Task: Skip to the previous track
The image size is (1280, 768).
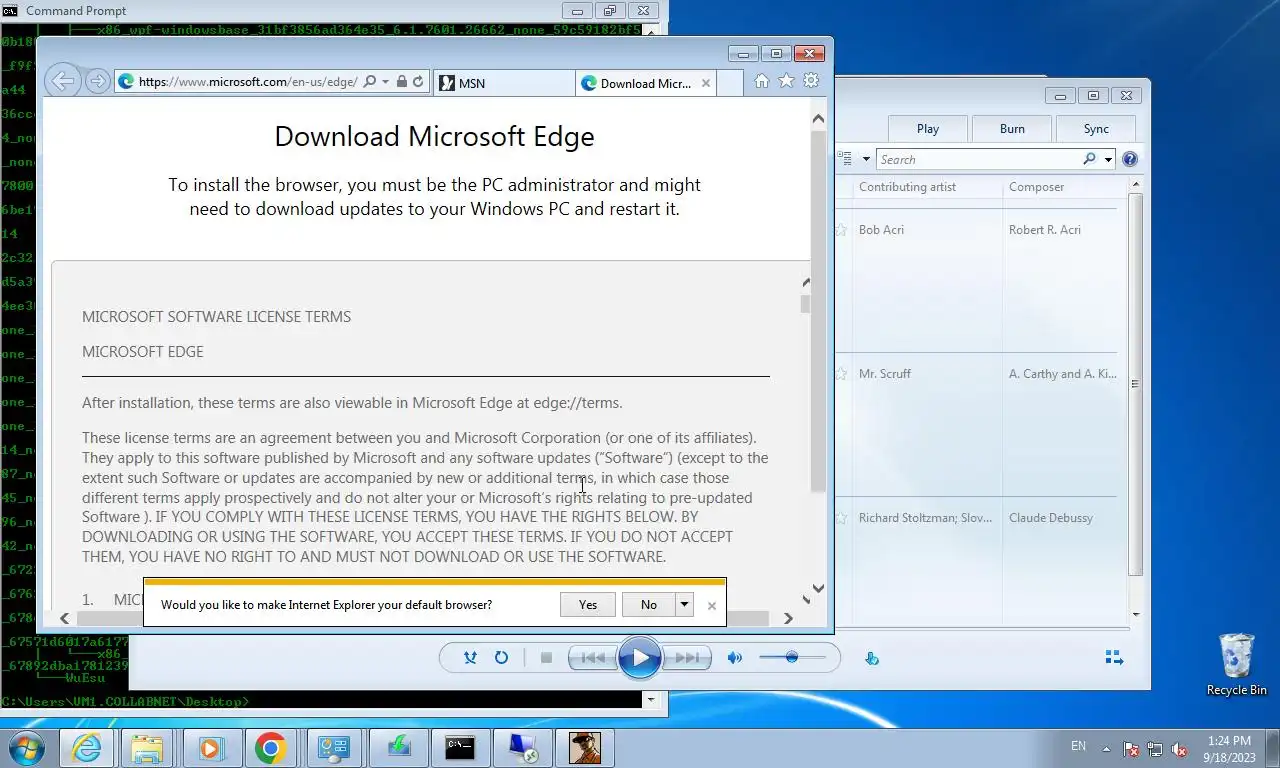Action: [x=592, y=658]
